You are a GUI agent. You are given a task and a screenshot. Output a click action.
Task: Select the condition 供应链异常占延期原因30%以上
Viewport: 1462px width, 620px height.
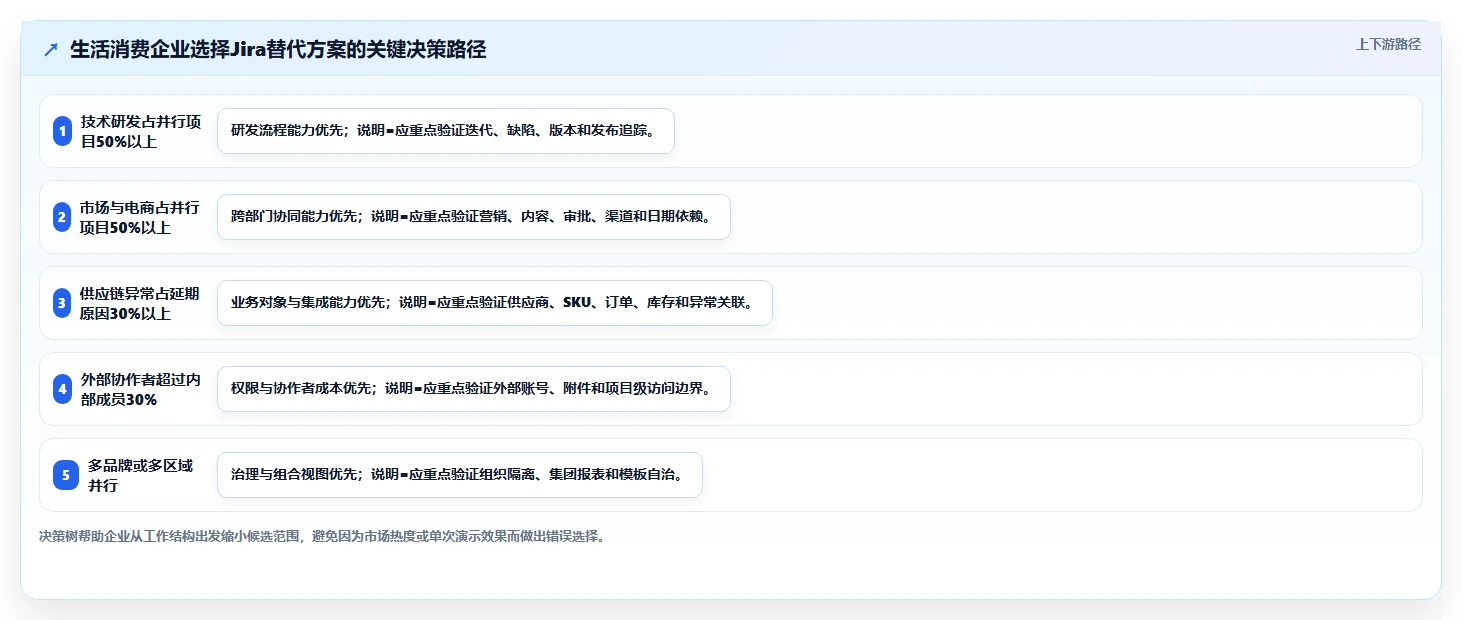pyautogui.click(x=141, y=303)
